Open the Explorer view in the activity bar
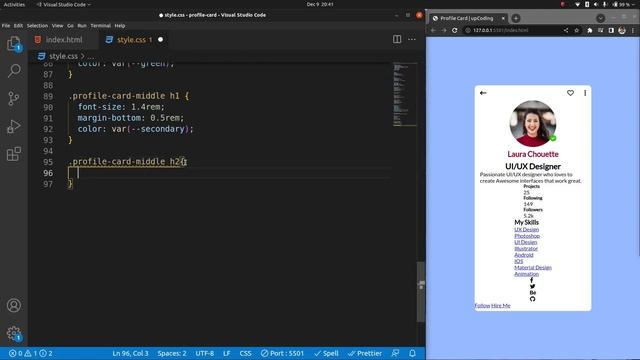This screenshot has height=360, width=640. 13,44
